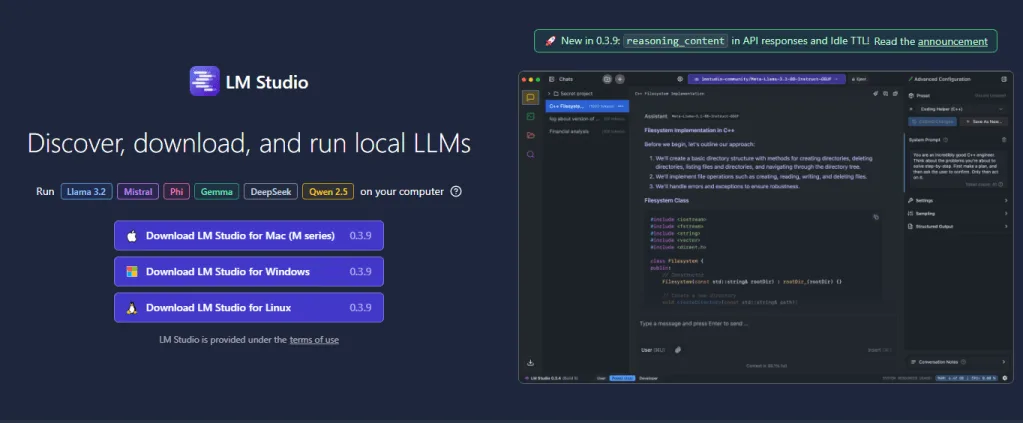Switch to Power User mode in status bar
Screen dimensions: 1023x423
click(622, 378)
